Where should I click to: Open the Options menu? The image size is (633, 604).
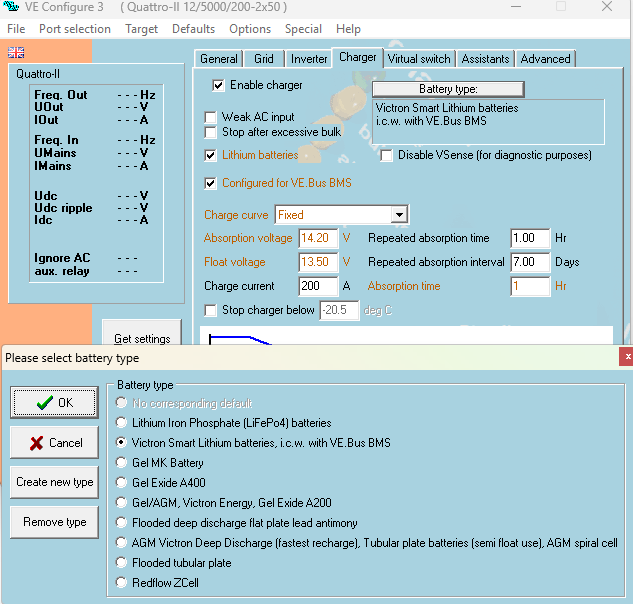coord(250,29)
